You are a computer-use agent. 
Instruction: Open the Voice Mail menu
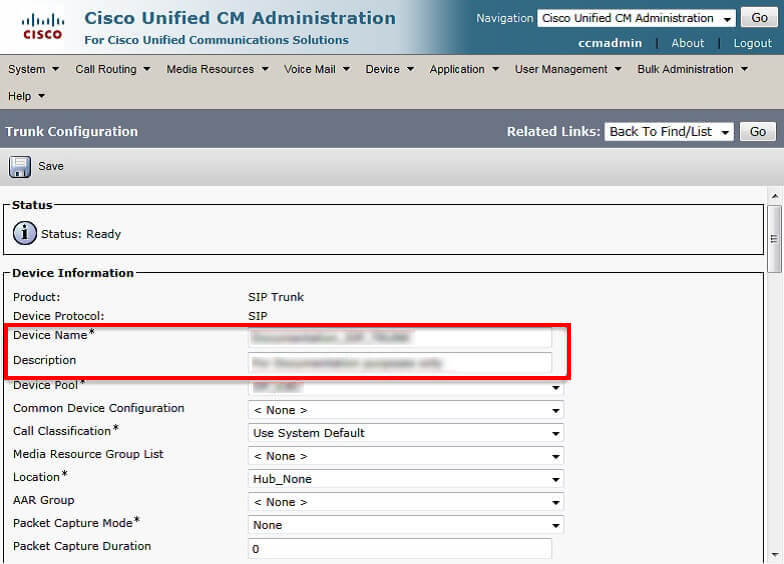[316, 69]
